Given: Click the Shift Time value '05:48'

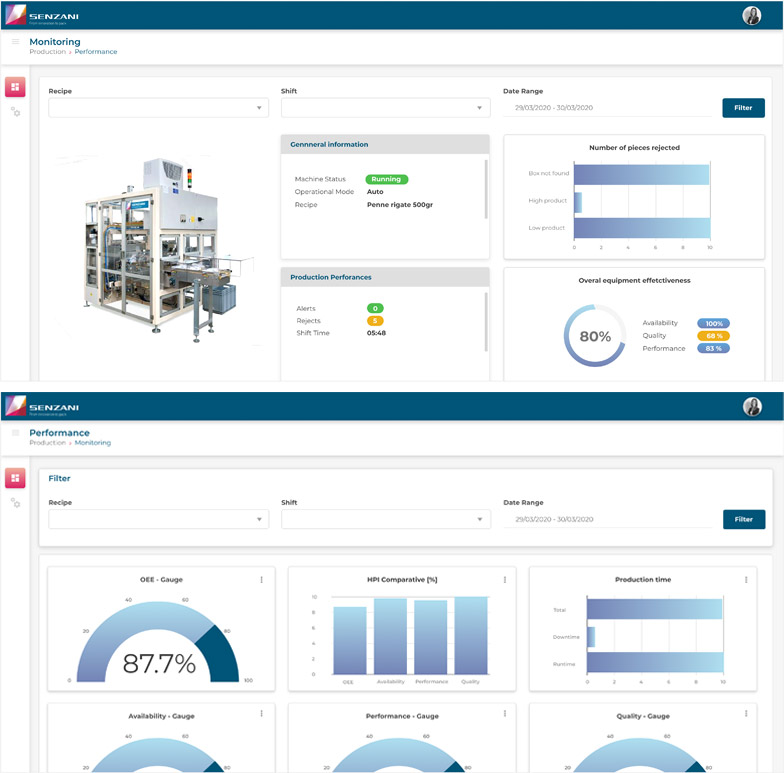Looking at the screenshot, I should (376, 333).
